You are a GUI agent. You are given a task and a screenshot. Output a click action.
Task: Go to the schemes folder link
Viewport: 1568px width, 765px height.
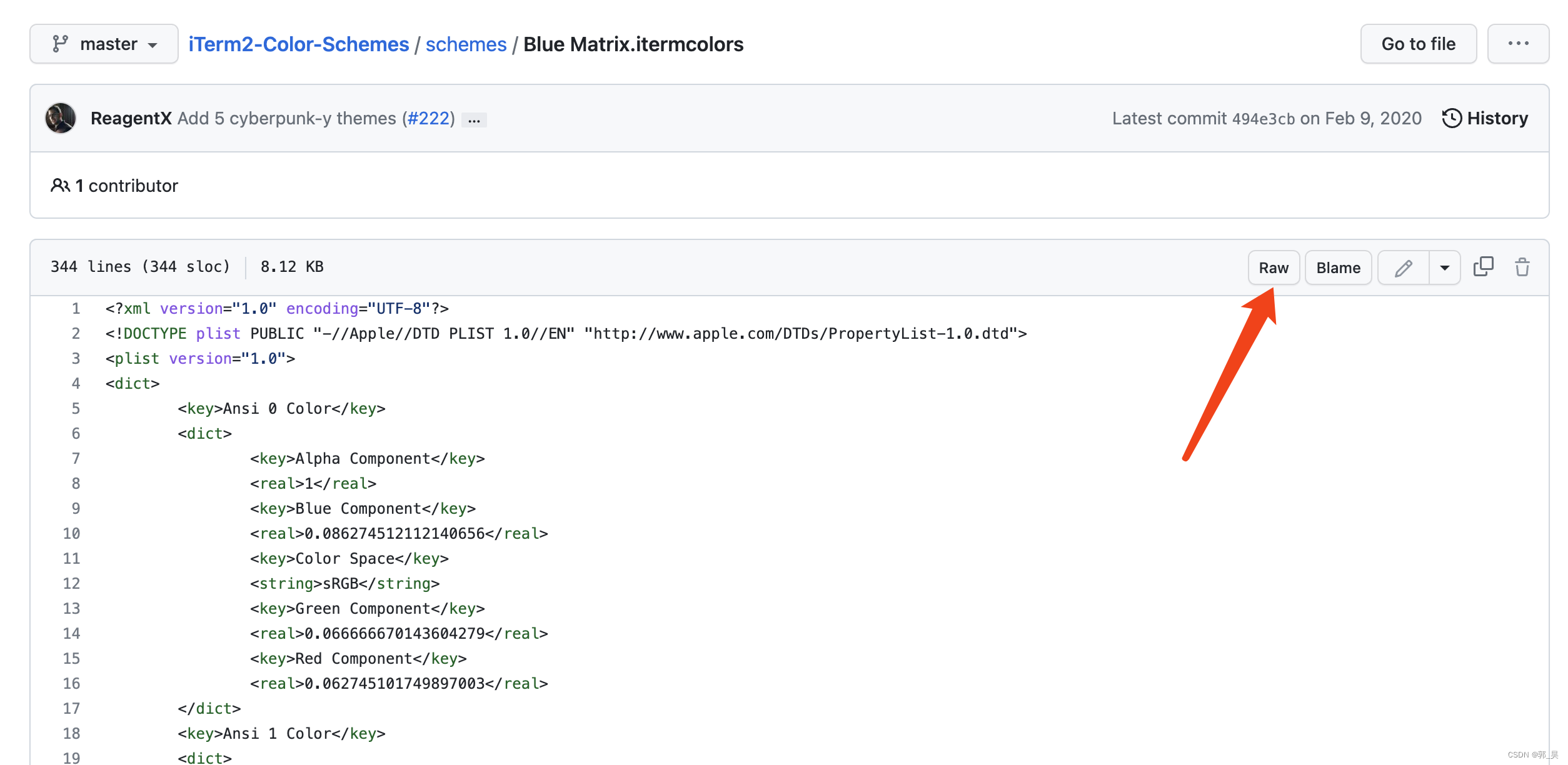[x=466, y=44]
